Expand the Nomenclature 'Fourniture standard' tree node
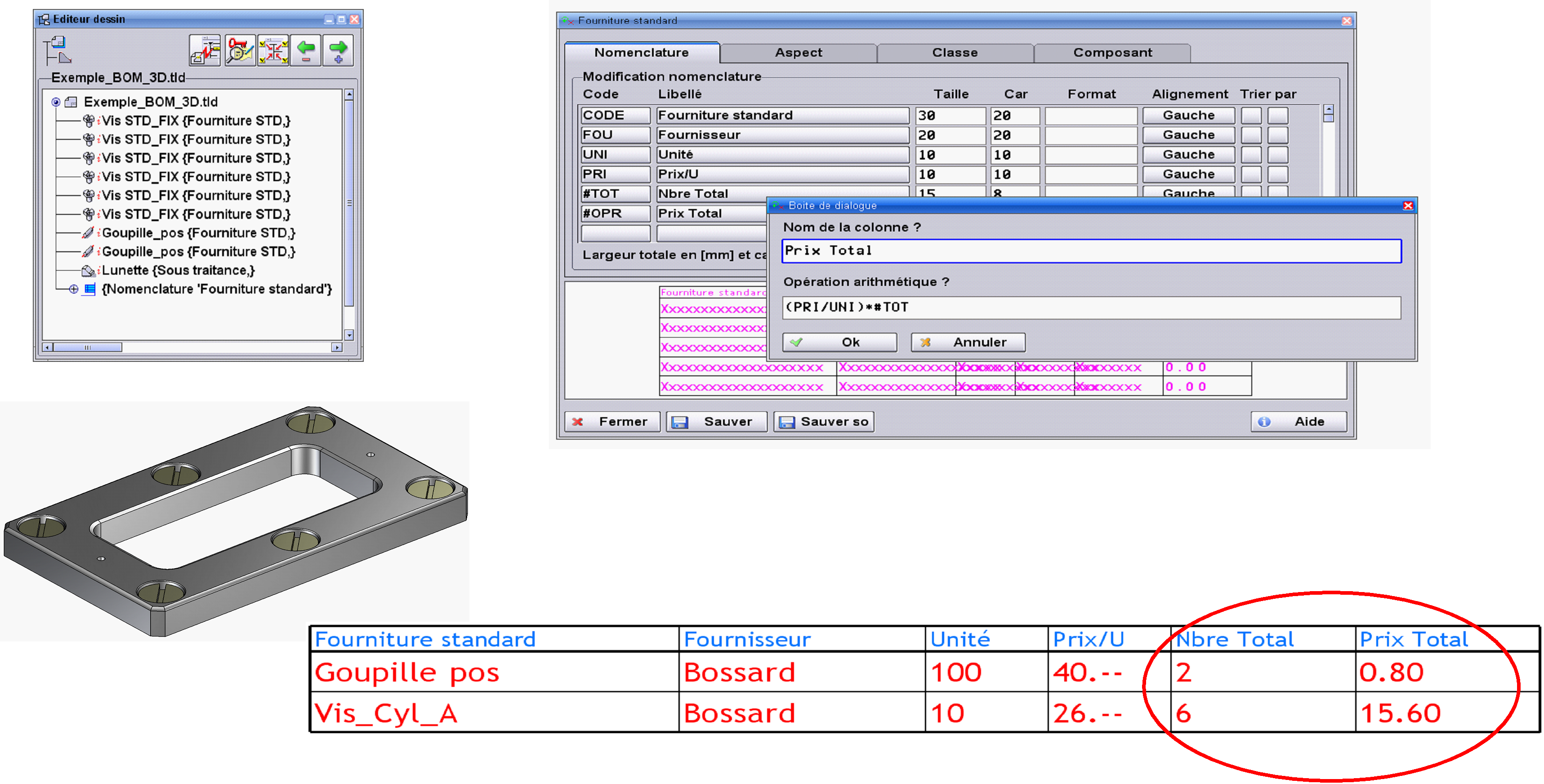This screenshot has width=1544, height=784. [73, 290]
